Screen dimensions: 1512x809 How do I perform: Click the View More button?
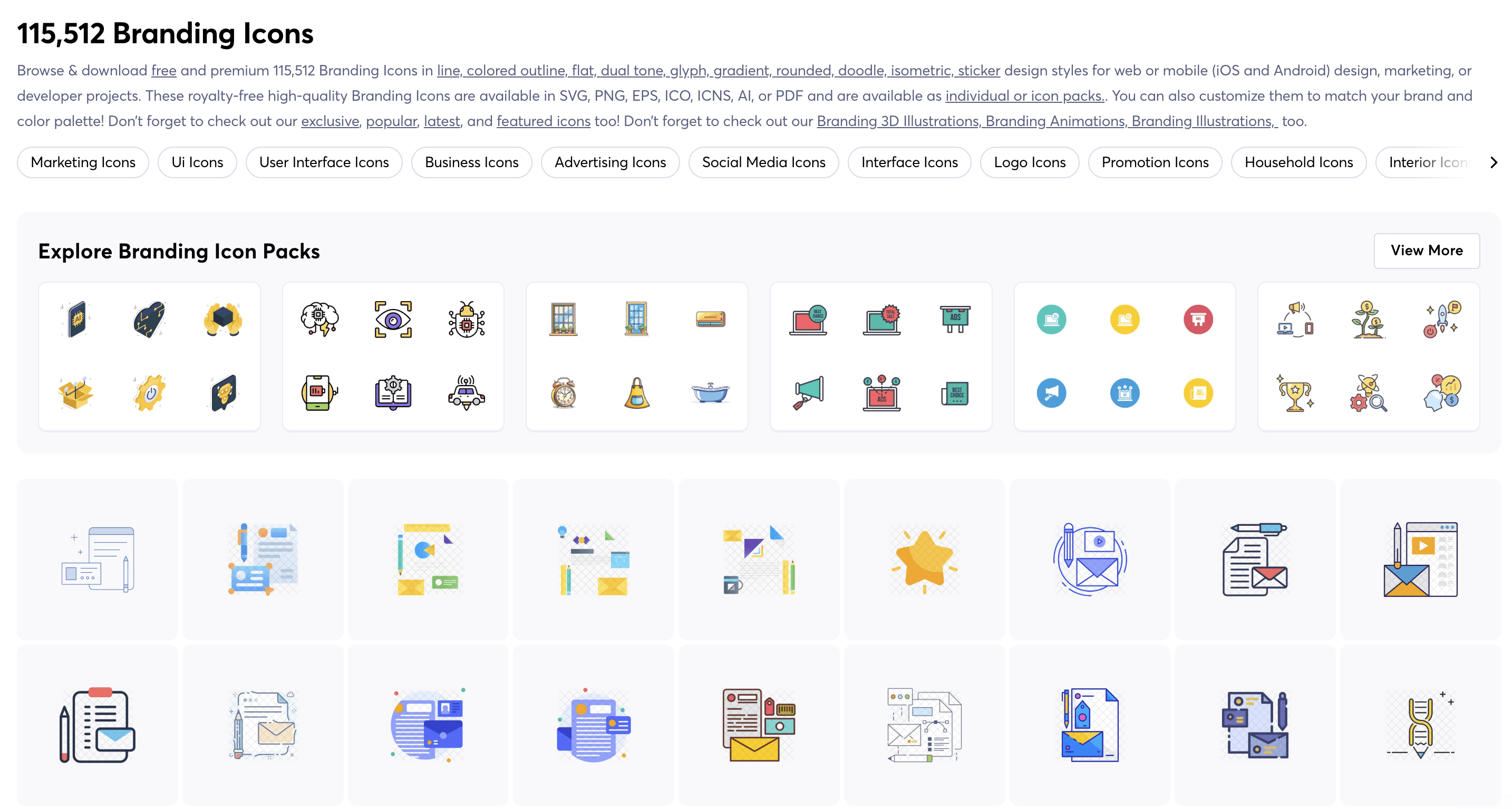[1426, 251]
